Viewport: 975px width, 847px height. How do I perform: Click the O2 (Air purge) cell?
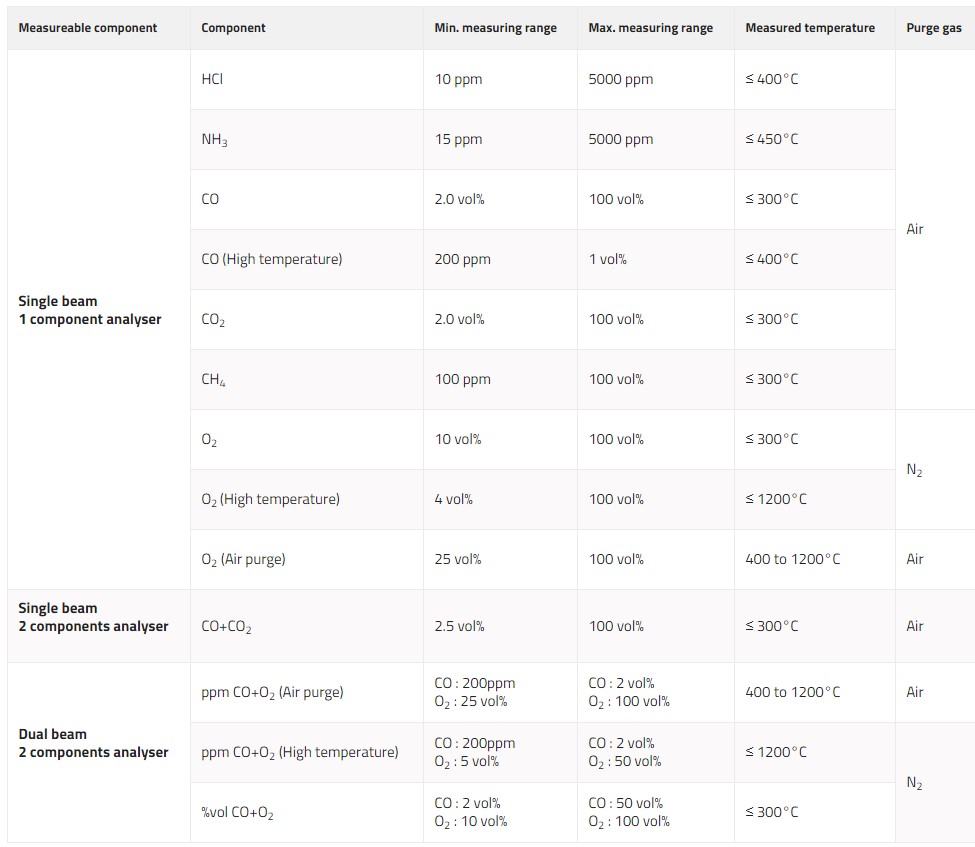[243, 559]
